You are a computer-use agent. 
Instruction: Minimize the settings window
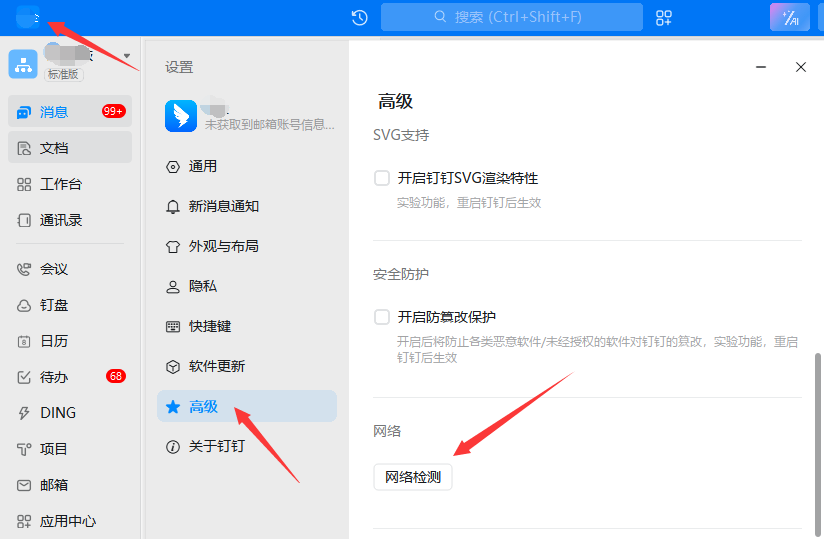761,67
